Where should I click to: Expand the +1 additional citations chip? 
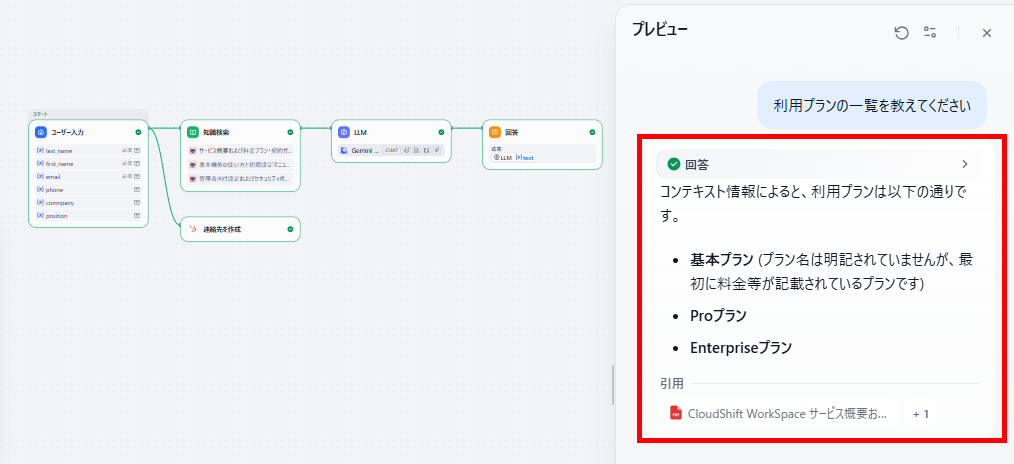[920, 414]
